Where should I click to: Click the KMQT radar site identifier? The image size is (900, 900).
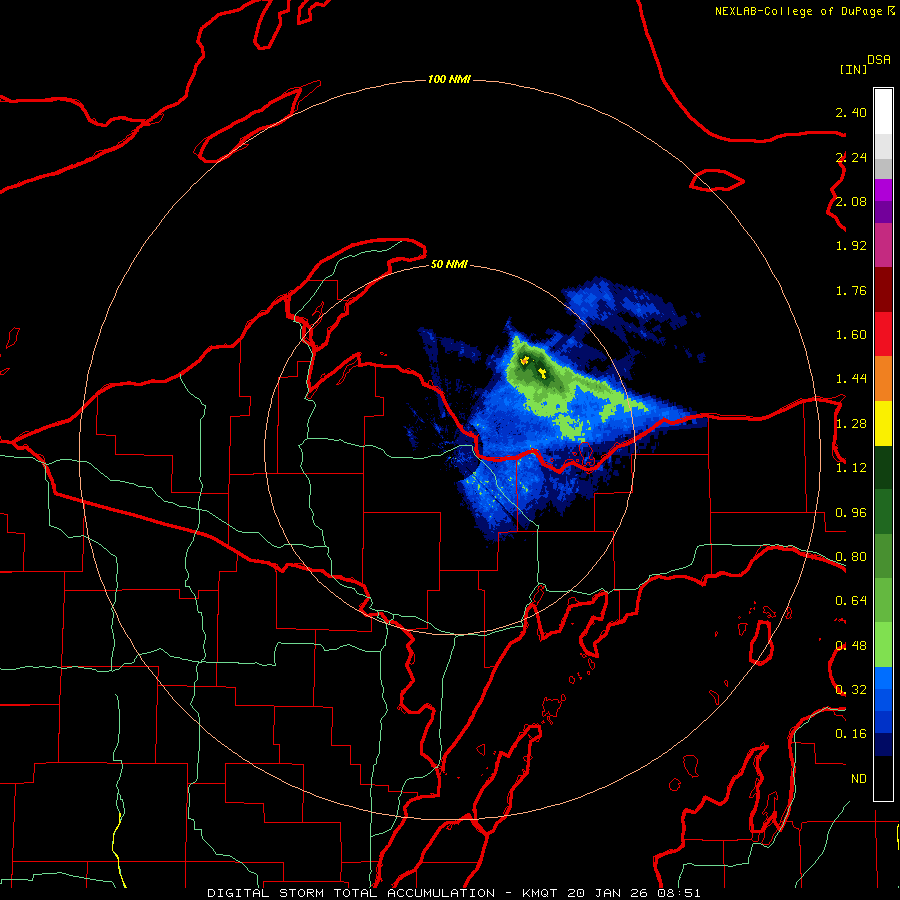pyautogui.click(x=540, y=893)
